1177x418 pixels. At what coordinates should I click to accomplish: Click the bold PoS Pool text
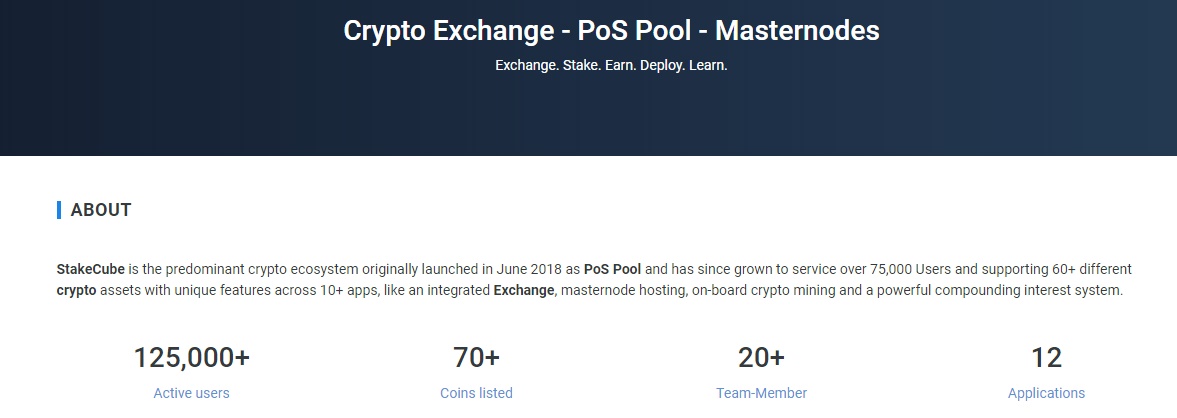(613, 269)
